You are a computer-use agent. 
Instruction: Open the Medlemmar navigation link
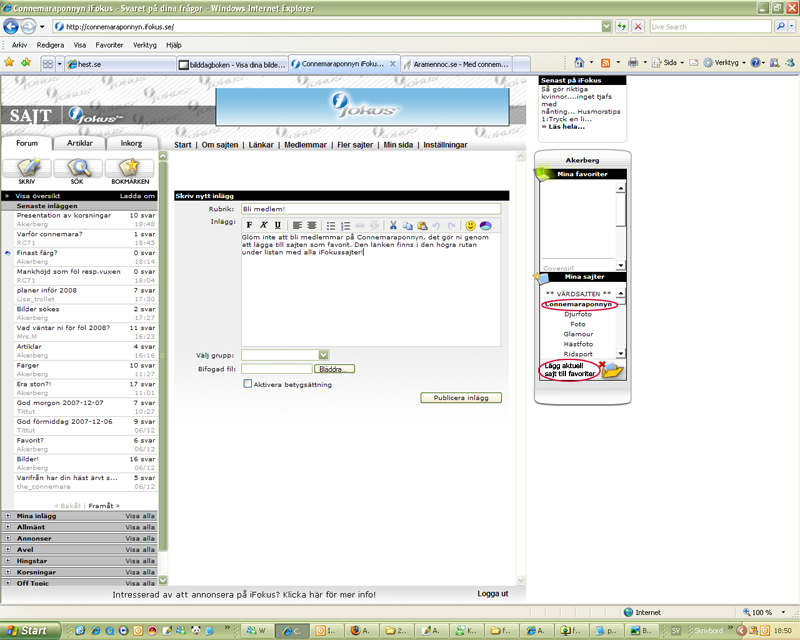tap(305, 145)
